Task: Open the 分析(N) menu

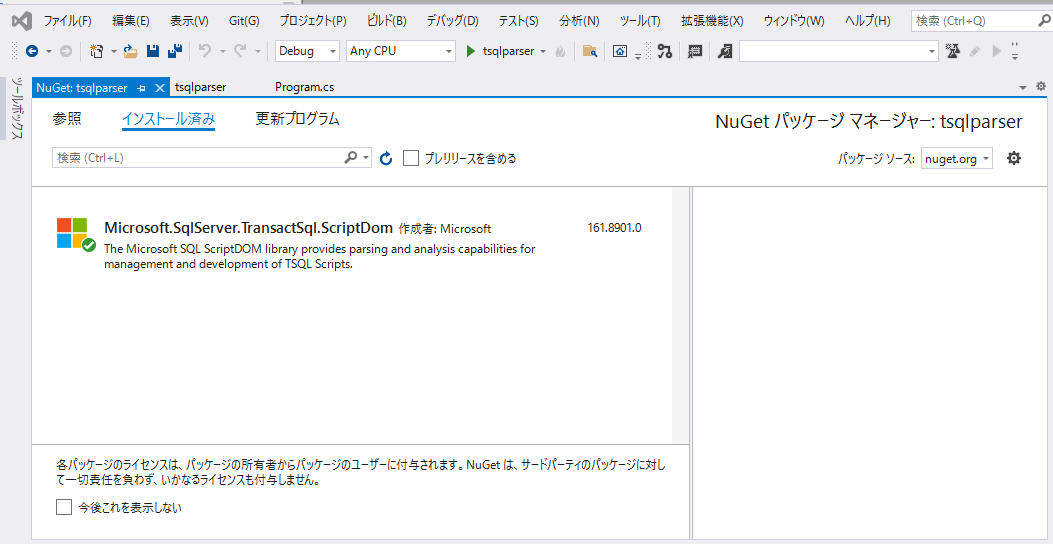Action: [579, 21]
